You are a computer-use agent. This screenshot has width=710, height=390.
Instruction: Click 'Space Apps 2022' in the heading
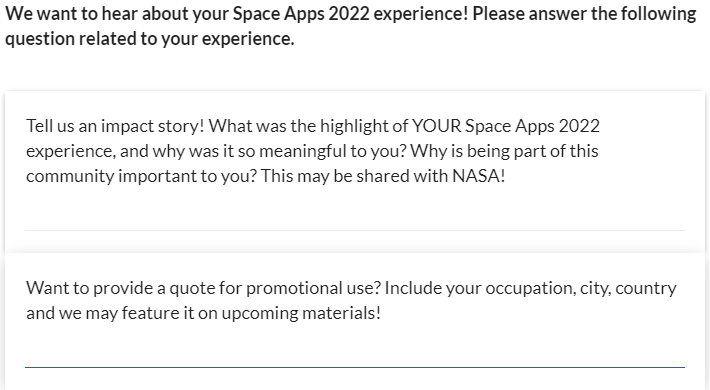301,14
